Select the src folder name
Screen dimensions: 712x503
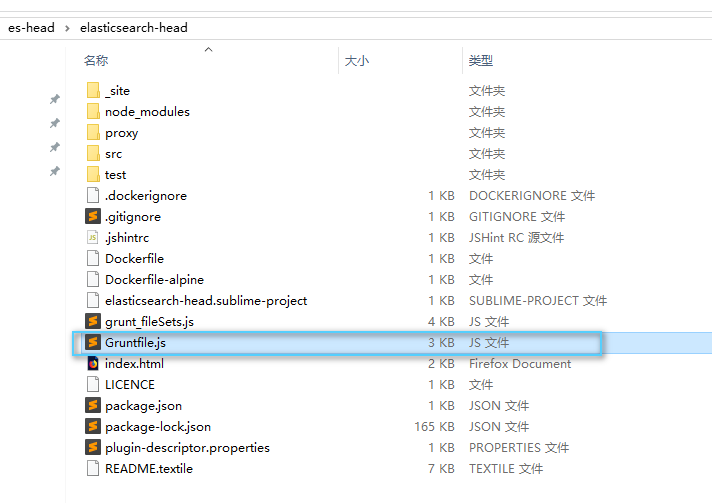point(114,154)
